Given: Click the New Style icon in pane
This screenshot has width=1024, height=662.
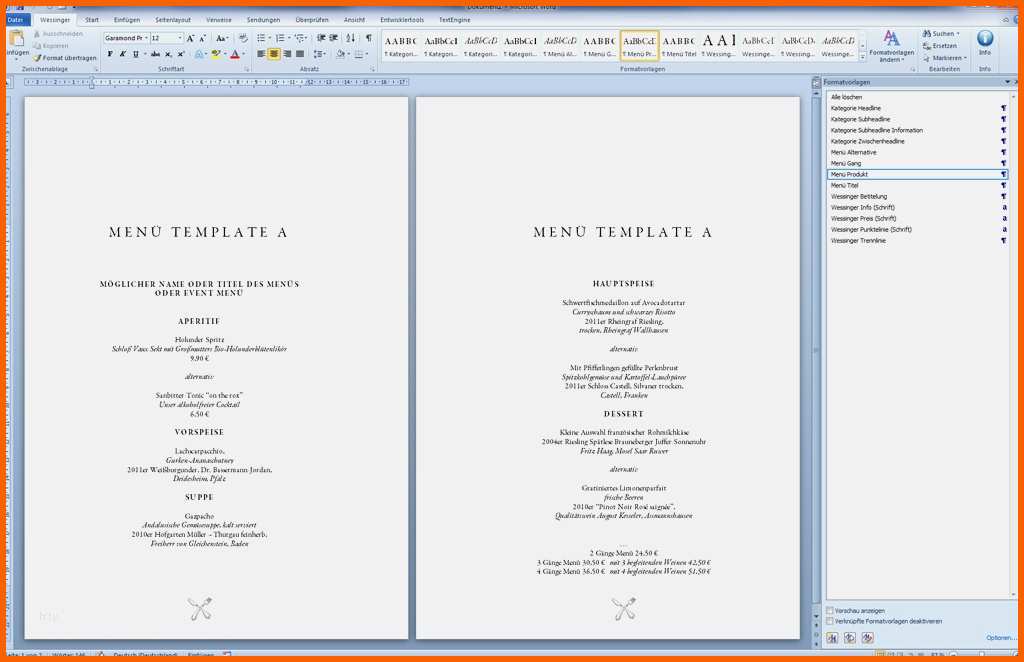Looking at the screenshot, I should coord(832,637).
